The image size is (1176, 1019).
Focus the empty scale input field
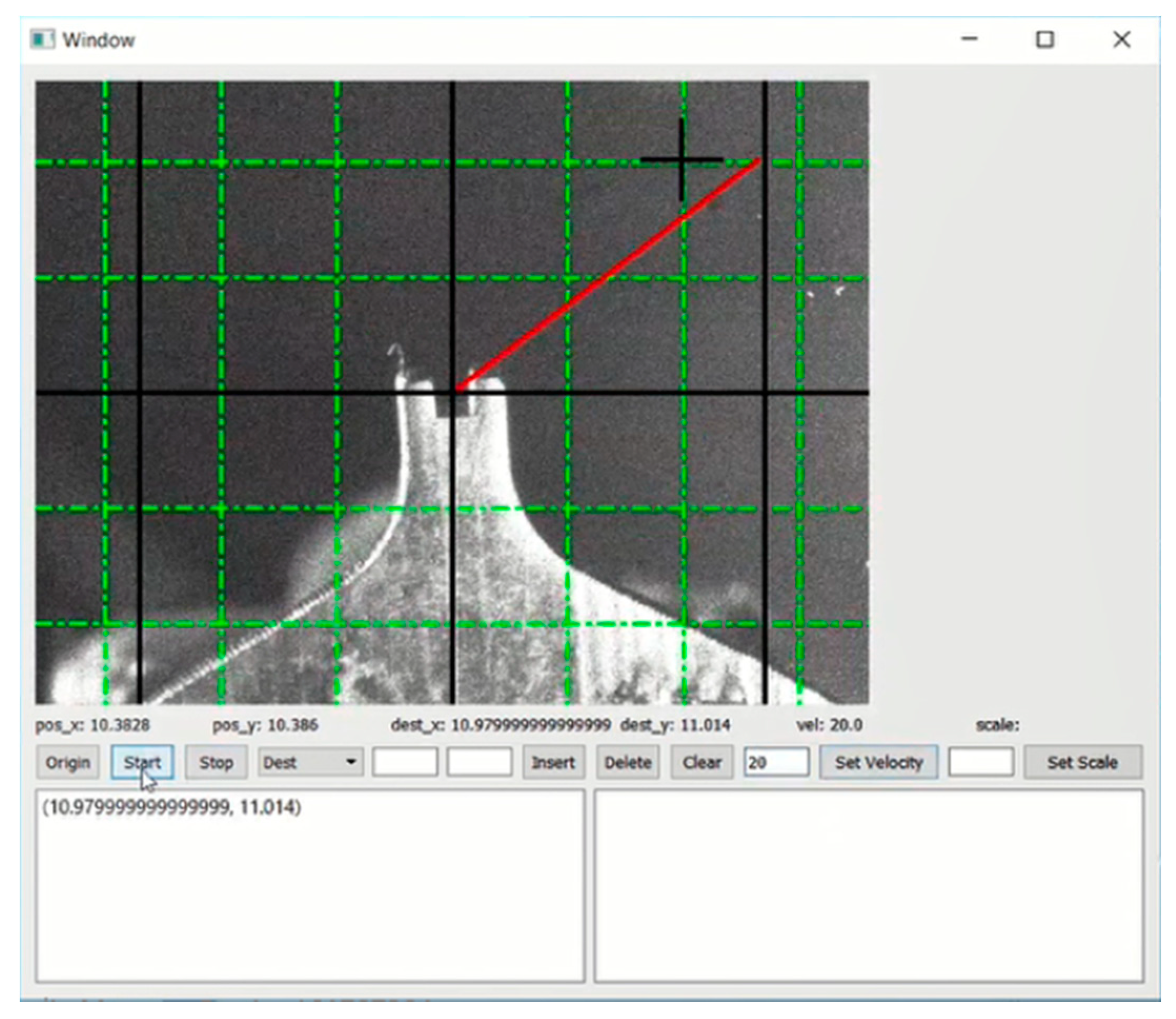980,762
